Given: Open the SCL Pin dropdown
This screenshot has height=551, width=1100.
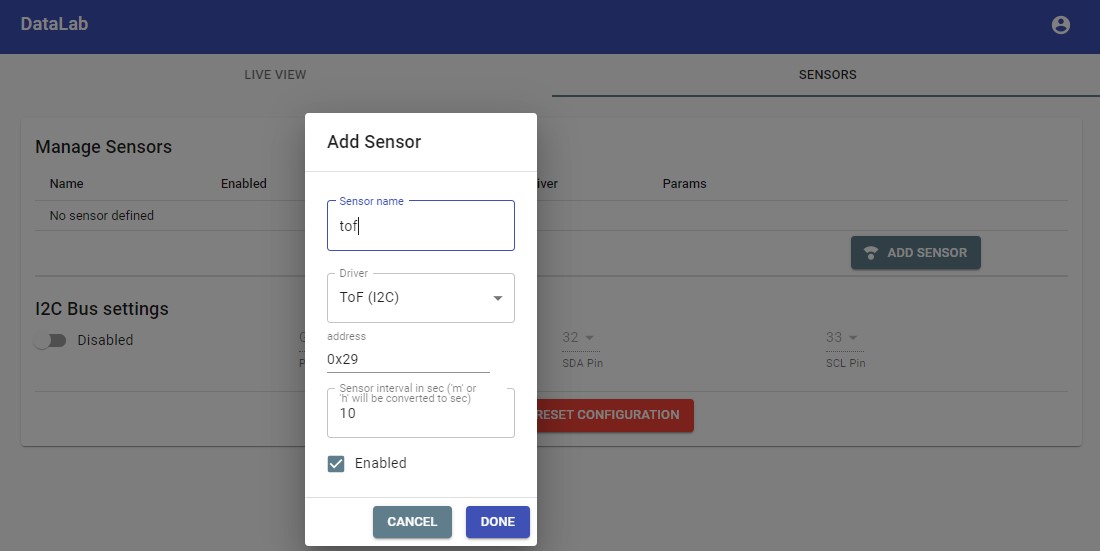Looking at the screenshot, I should click(842, 338).
